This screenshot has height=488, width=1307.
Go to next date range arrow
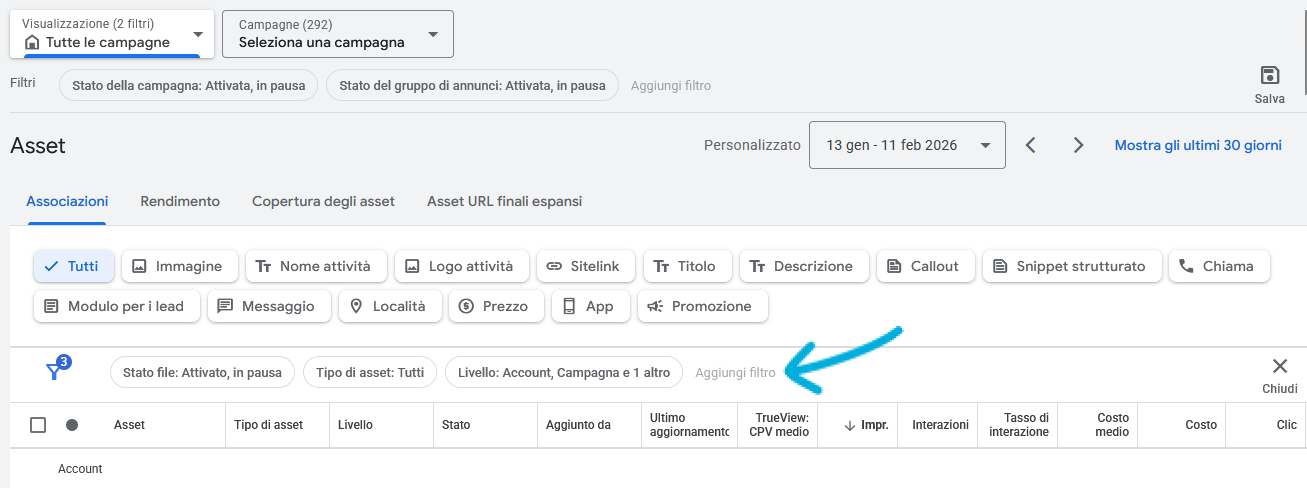click(1078, 145)
